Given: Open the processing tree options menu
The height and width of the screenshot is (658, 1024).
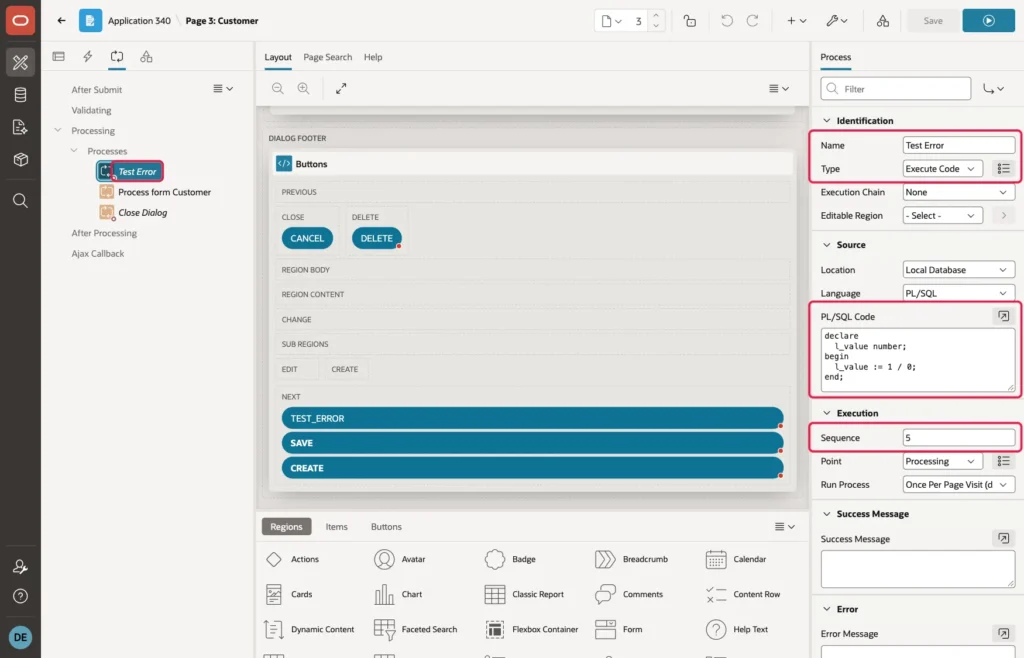Looking at the screenshot, I should [223, 88].
